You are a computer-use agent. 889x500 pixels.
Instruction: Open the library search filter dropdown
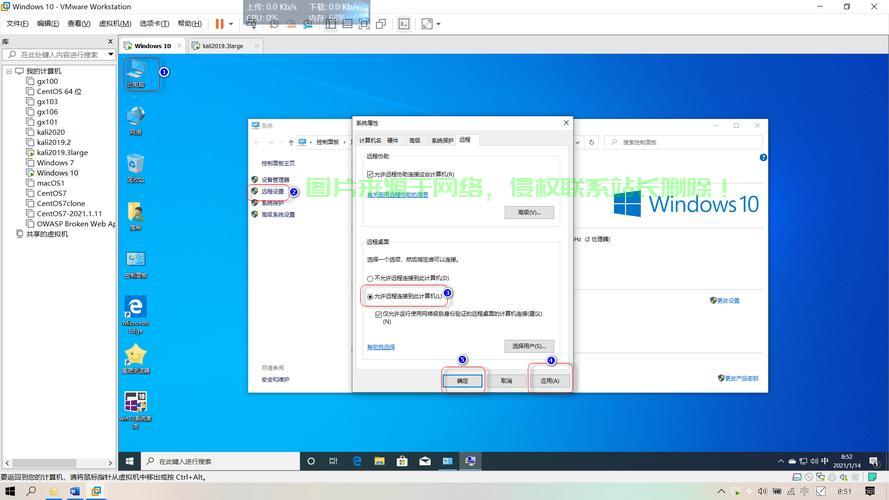tap(111, 54)
